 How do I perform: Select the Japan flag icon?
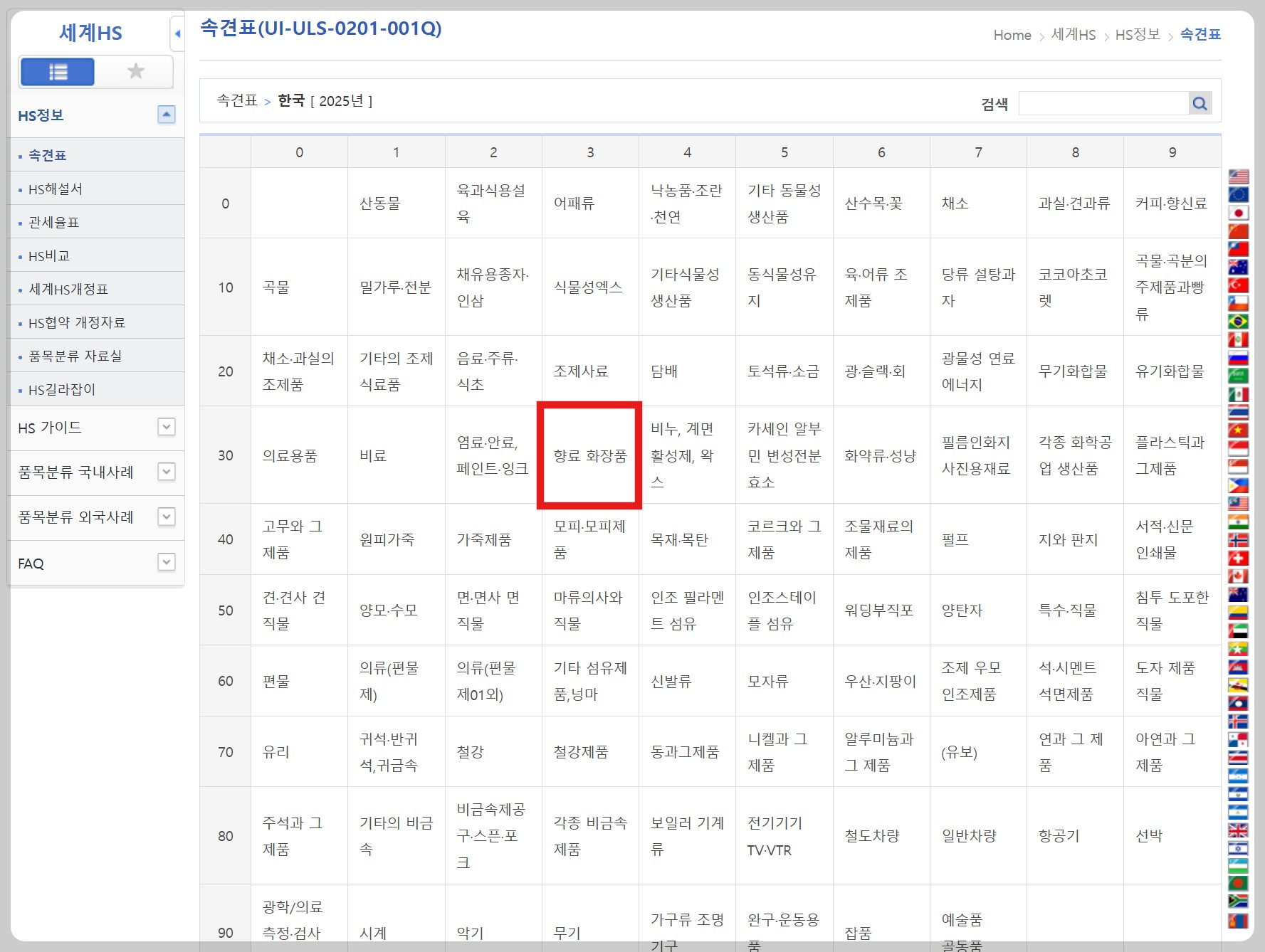pyautogui.click(x=1239, y=213)
